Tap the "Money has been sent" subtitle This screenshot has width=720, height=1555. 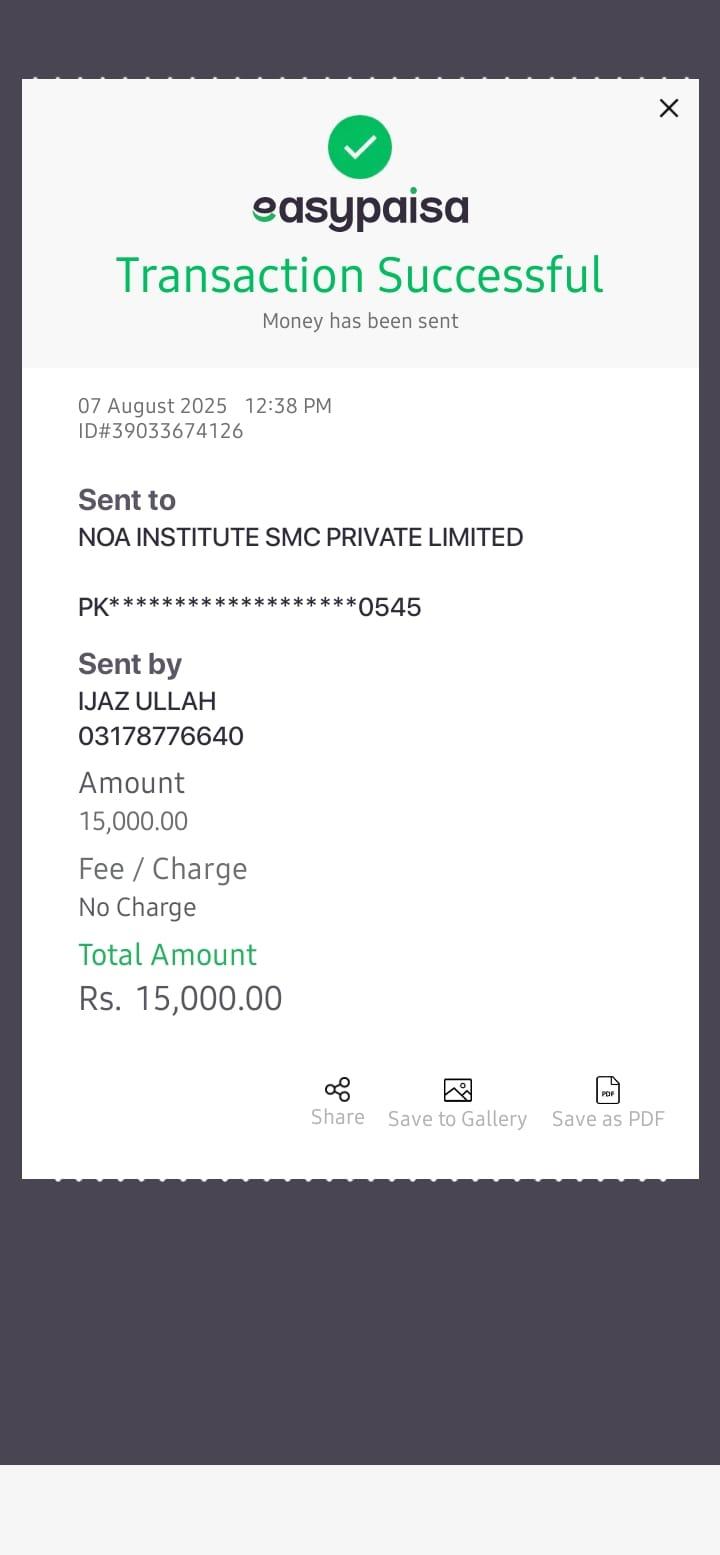click(360, 321)
